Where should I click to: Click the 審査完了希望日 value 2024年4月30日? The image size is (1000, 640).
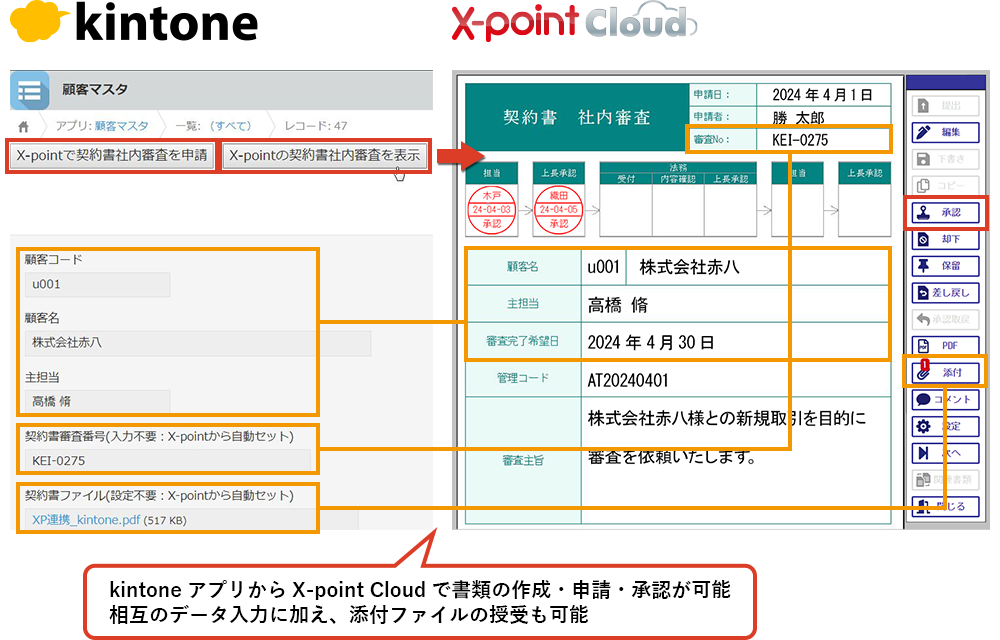[x=651, y=342]
